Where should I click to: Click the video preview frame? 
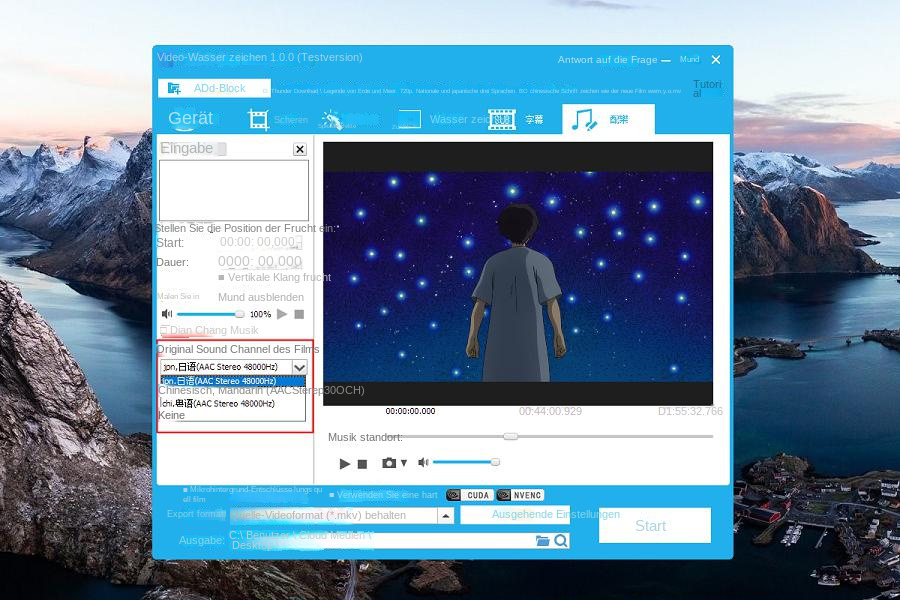tap(518, 273)
